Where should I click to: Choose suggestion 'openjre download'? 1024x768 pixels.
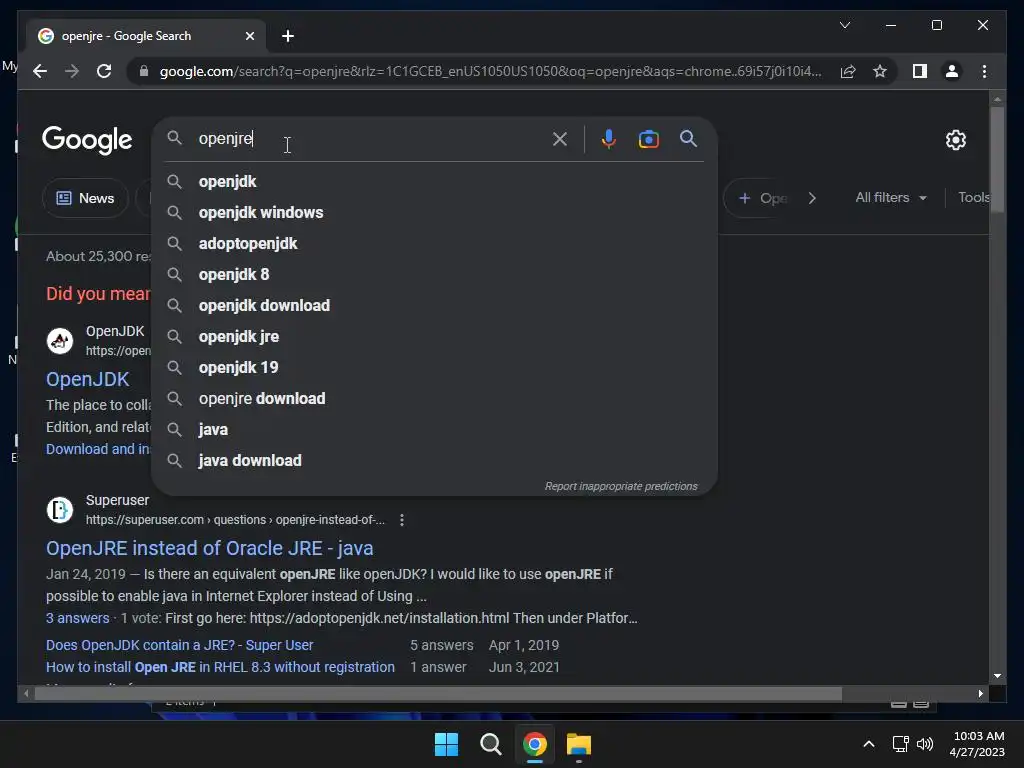434,398
